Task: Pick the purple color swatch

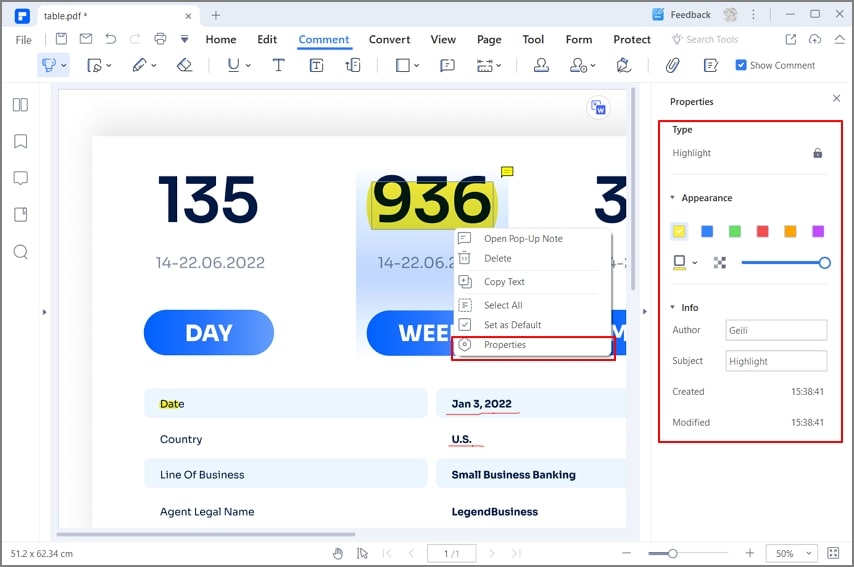Action: [818, 231]
